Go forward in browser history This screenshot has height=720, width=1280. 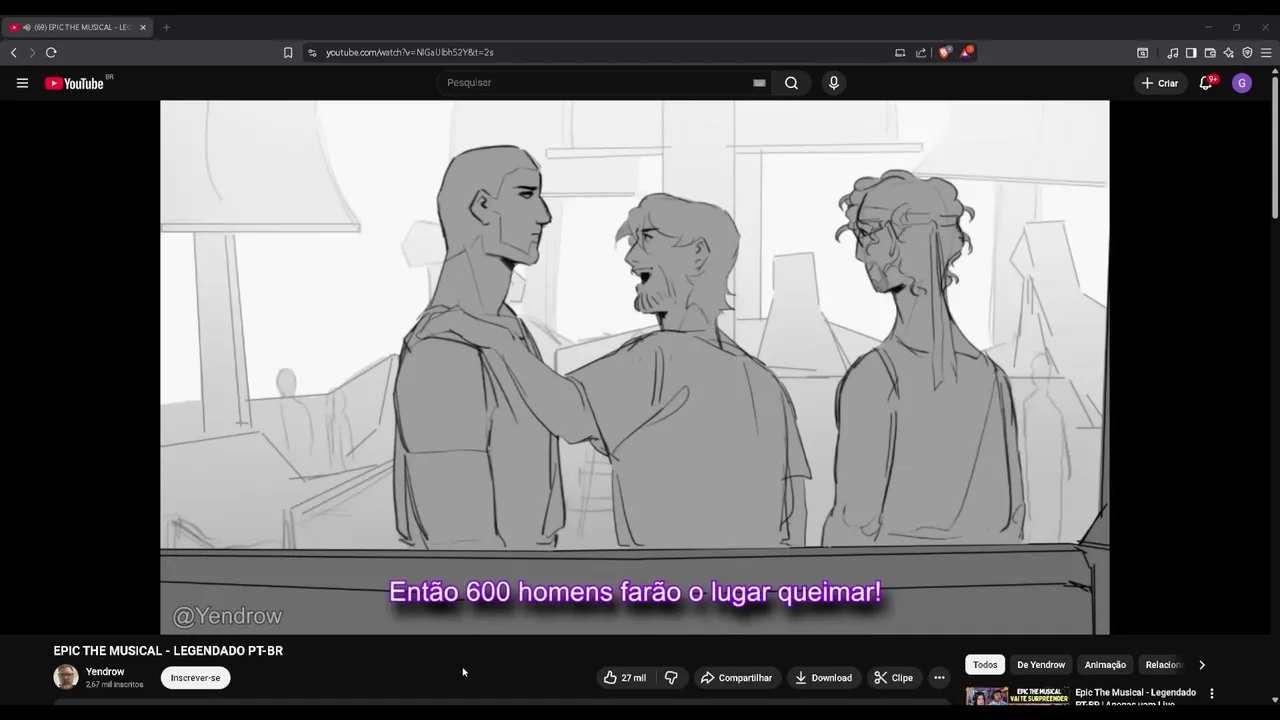point(32,53)
